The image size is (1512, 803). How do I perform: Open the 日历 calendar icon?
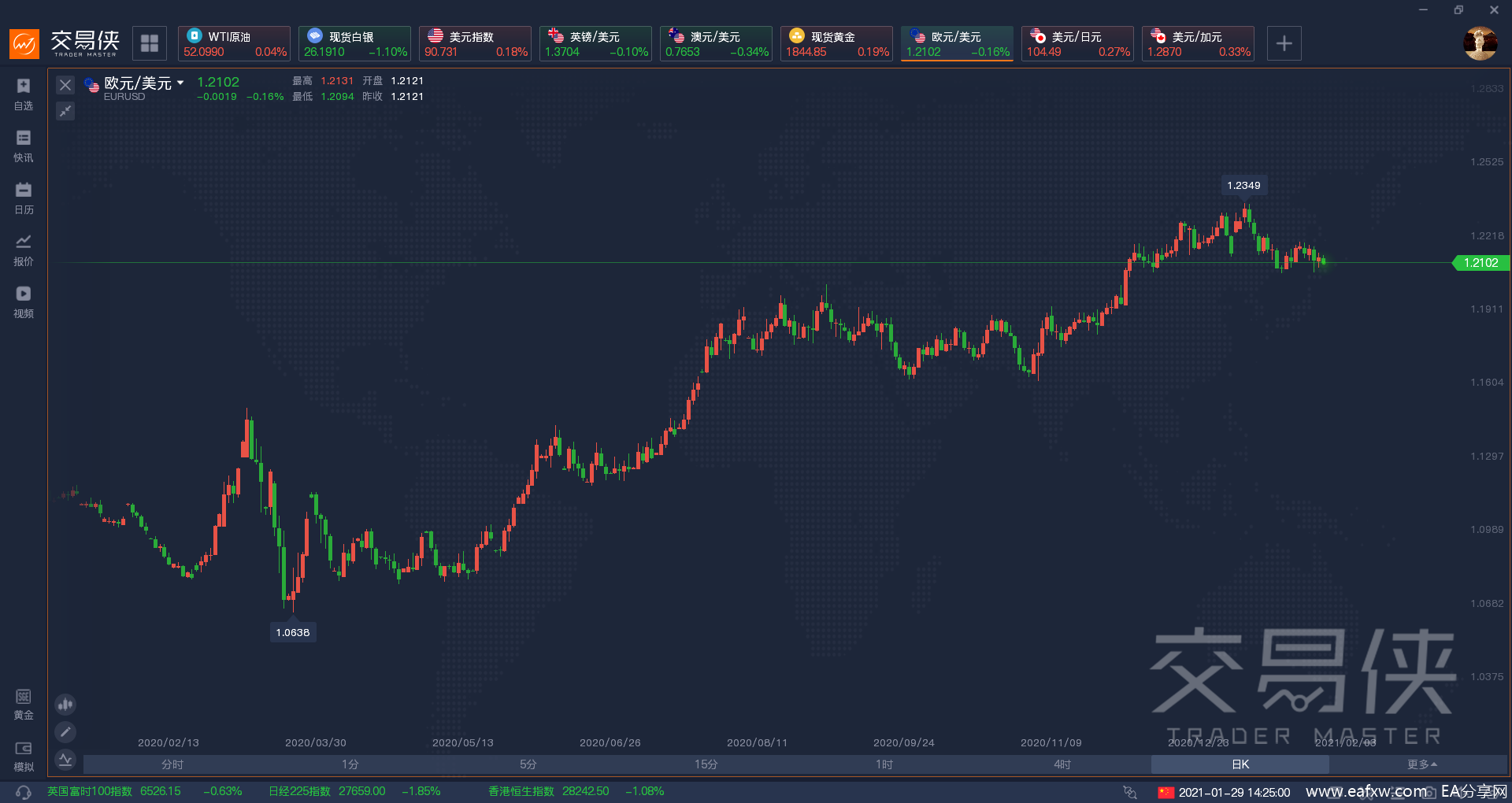coord(24,198)
